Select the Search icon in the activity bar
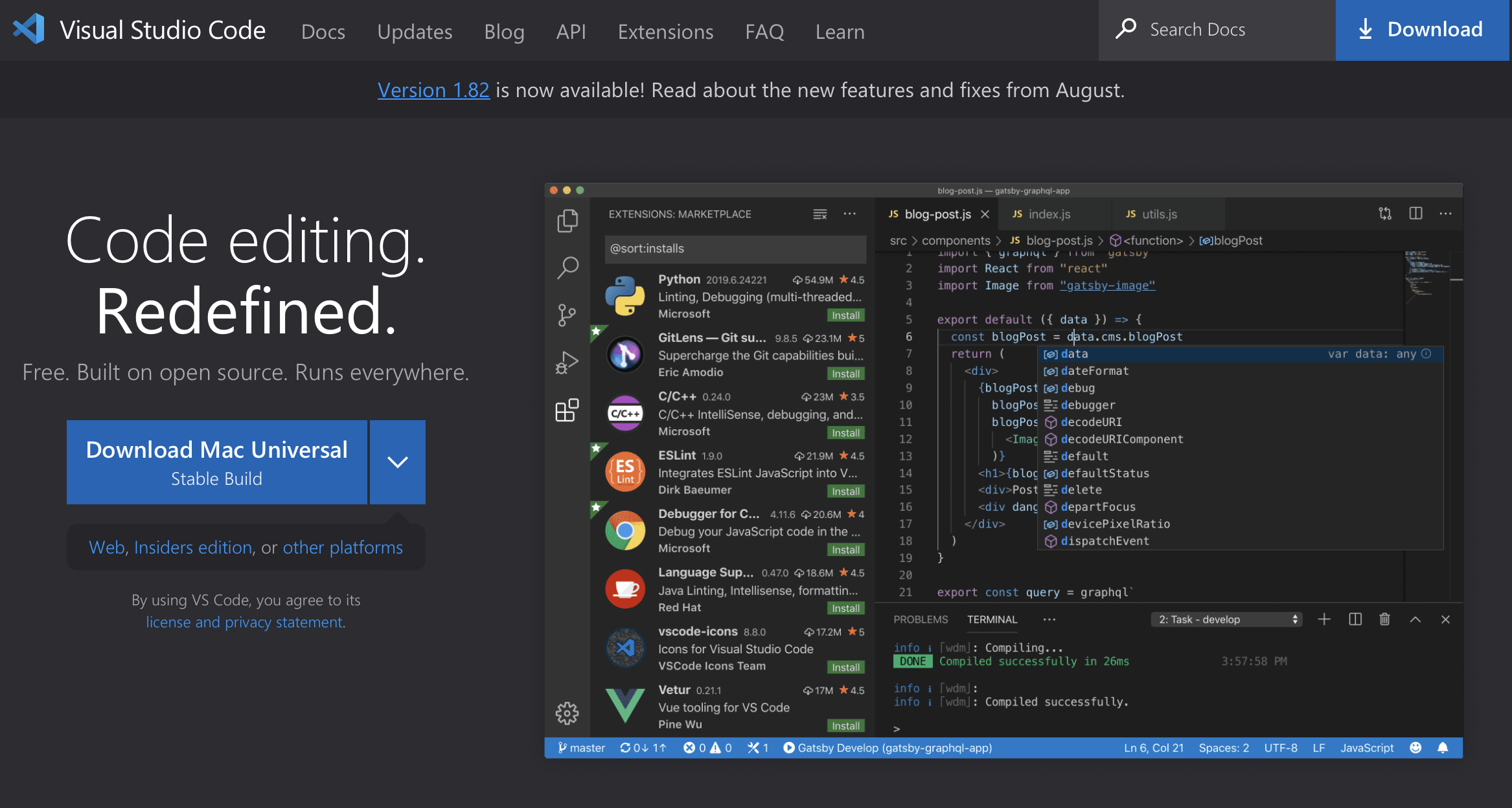This screenshot has height=808, width=1512. tap(568, 267)
